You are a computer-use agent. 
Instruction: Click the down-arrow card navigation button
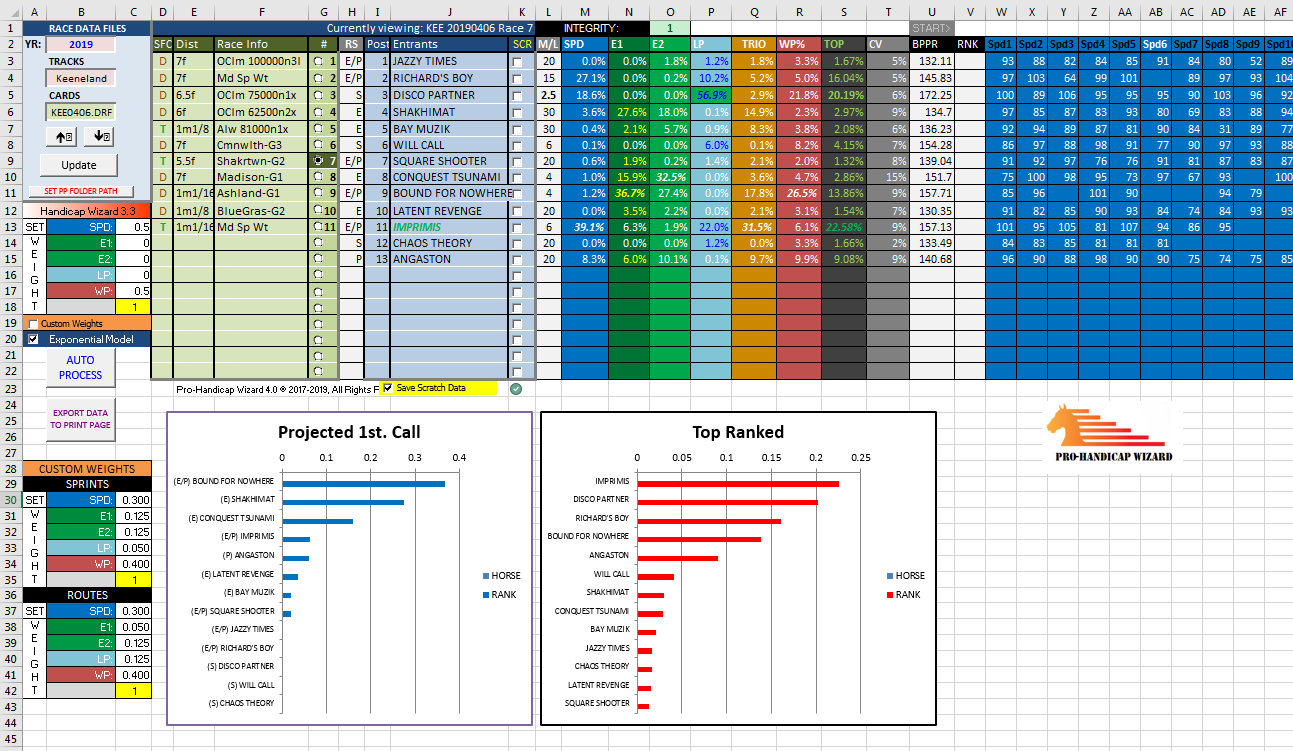100,136
